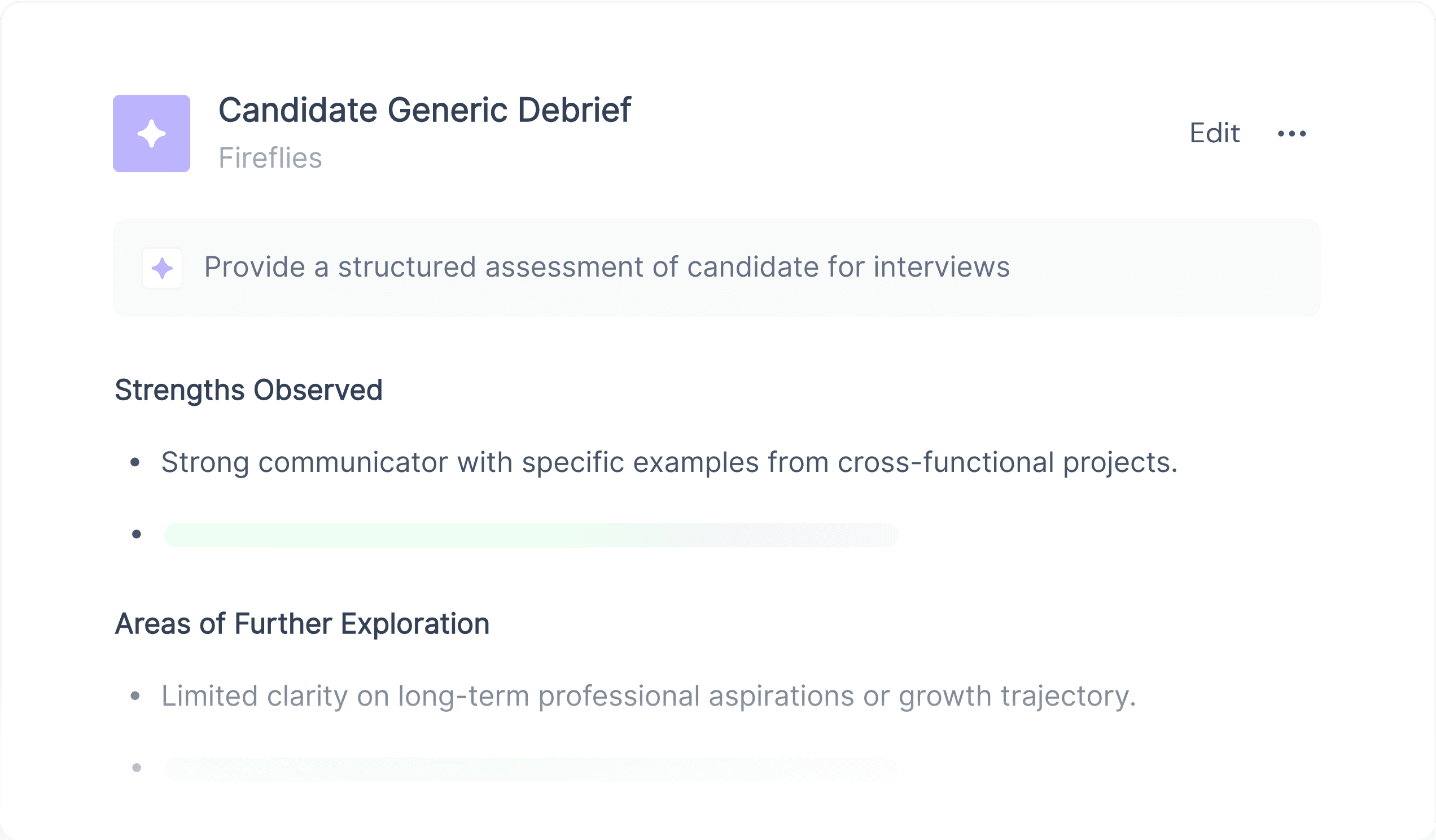
Task: Click the faded placeholder bar at the bottom
Action: tap(531, 769)
